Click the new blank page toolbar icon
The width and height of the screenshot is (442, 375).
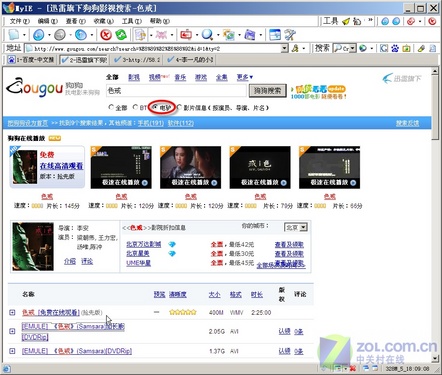coord(14,34)
